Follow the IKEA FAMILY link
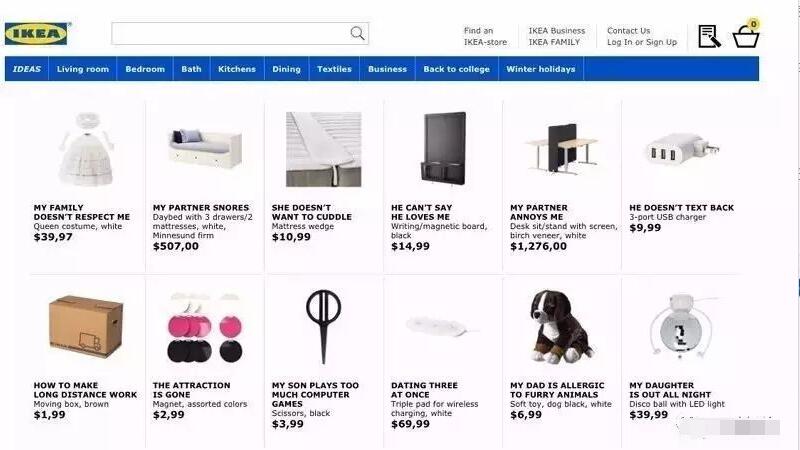This screenshot has height=450, width=800. [554, 42]
